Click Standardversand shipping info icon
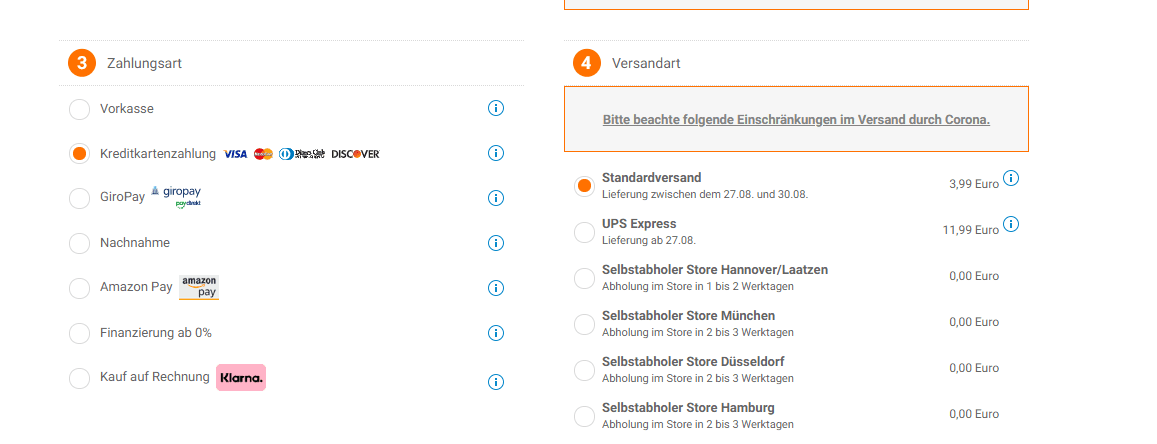Screen dimensions: 1157x444 pos(1011,179)
